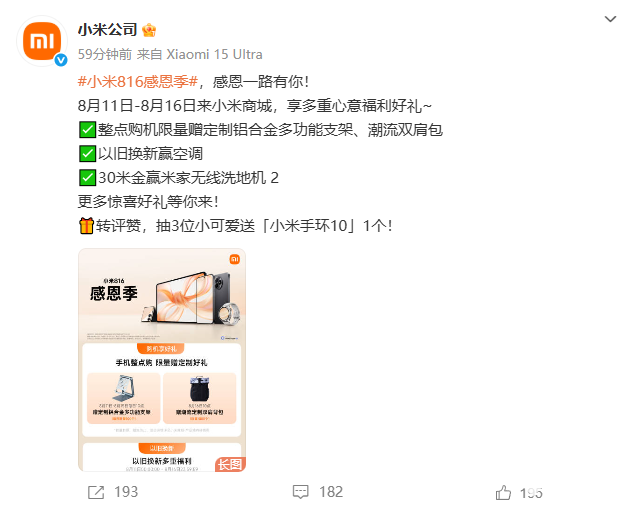
Task: Click the repost count 193
Action: [126, 492]
